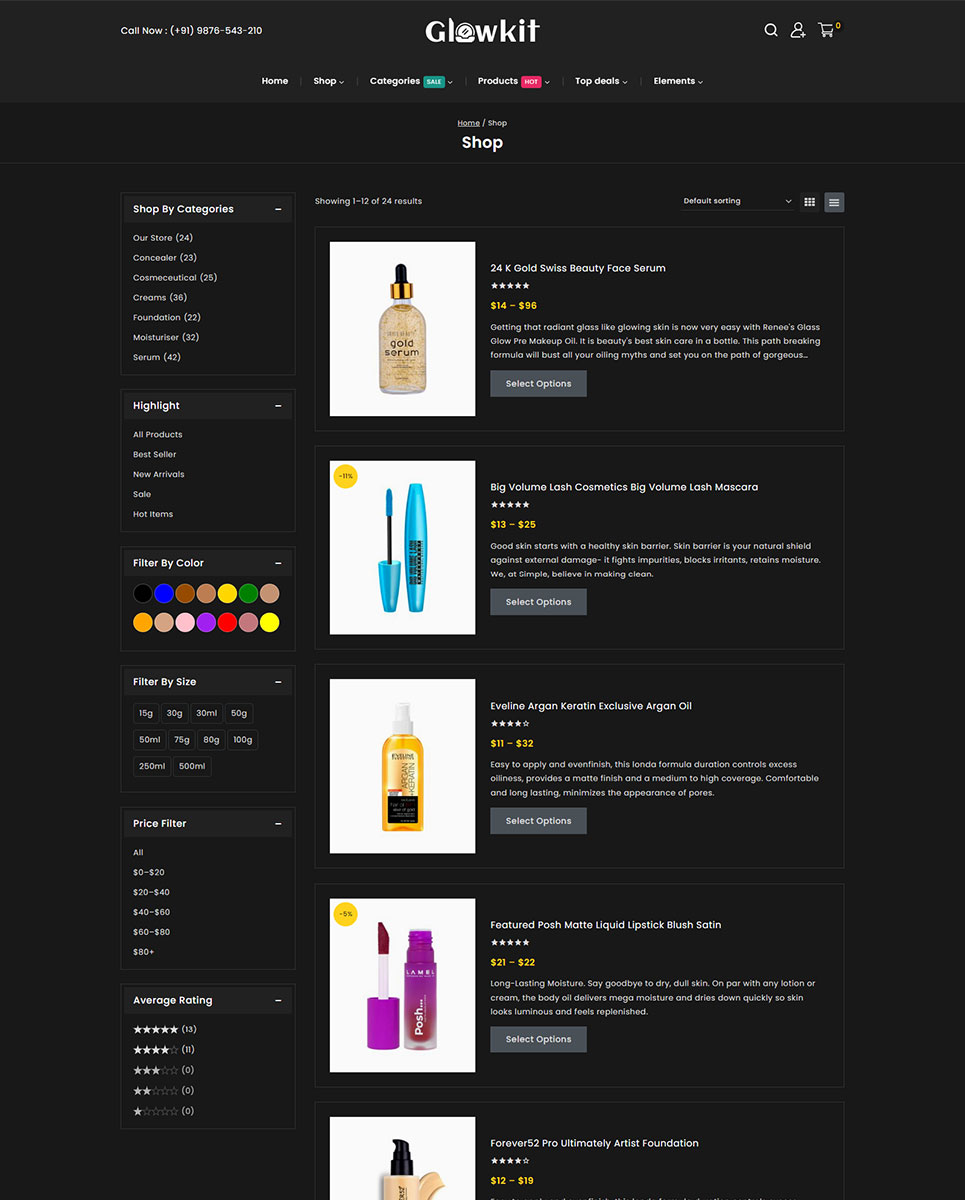Filter by five-star average rating

pos(156,1029)
